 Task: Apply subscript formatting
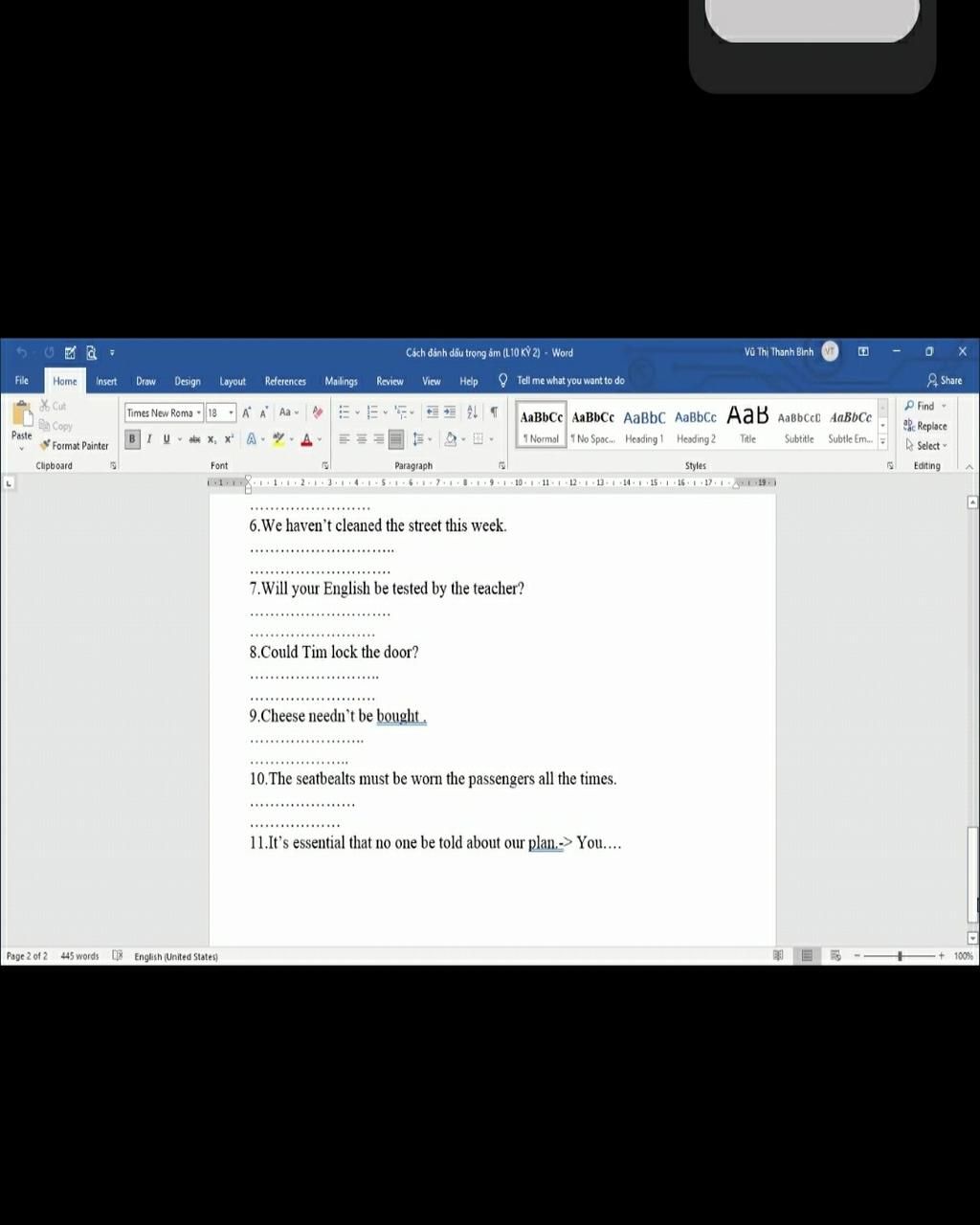(212, 439)
